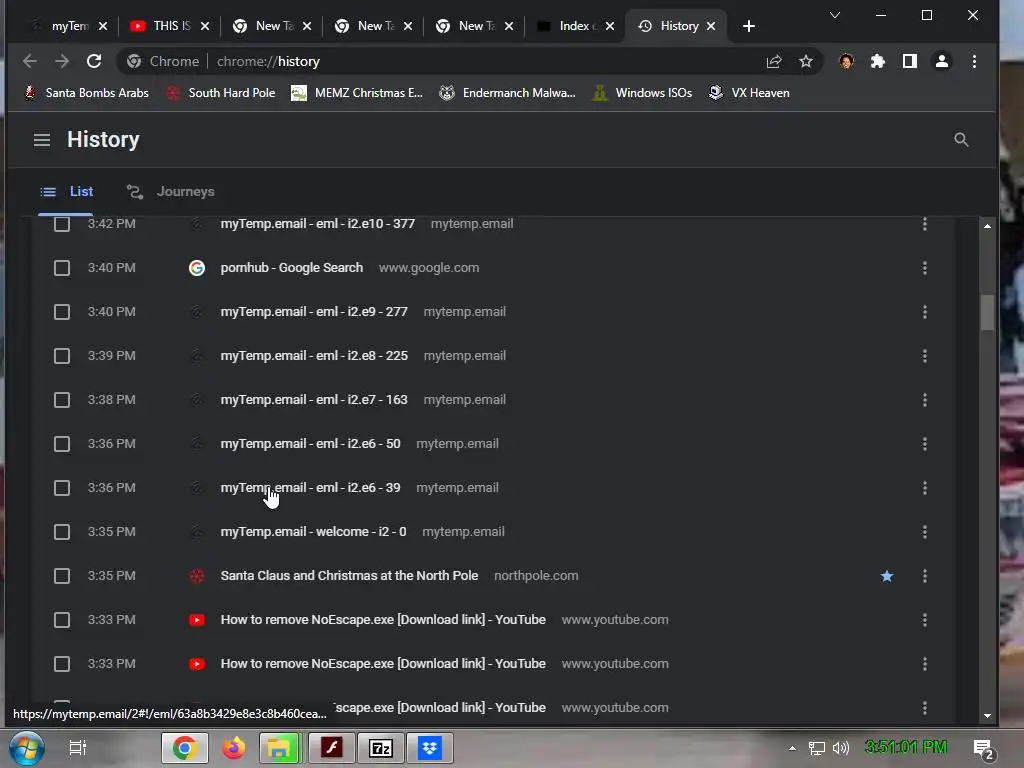Click the network tray icon
The width and height of the screenshot is (1024, 768).
[816, 748]
